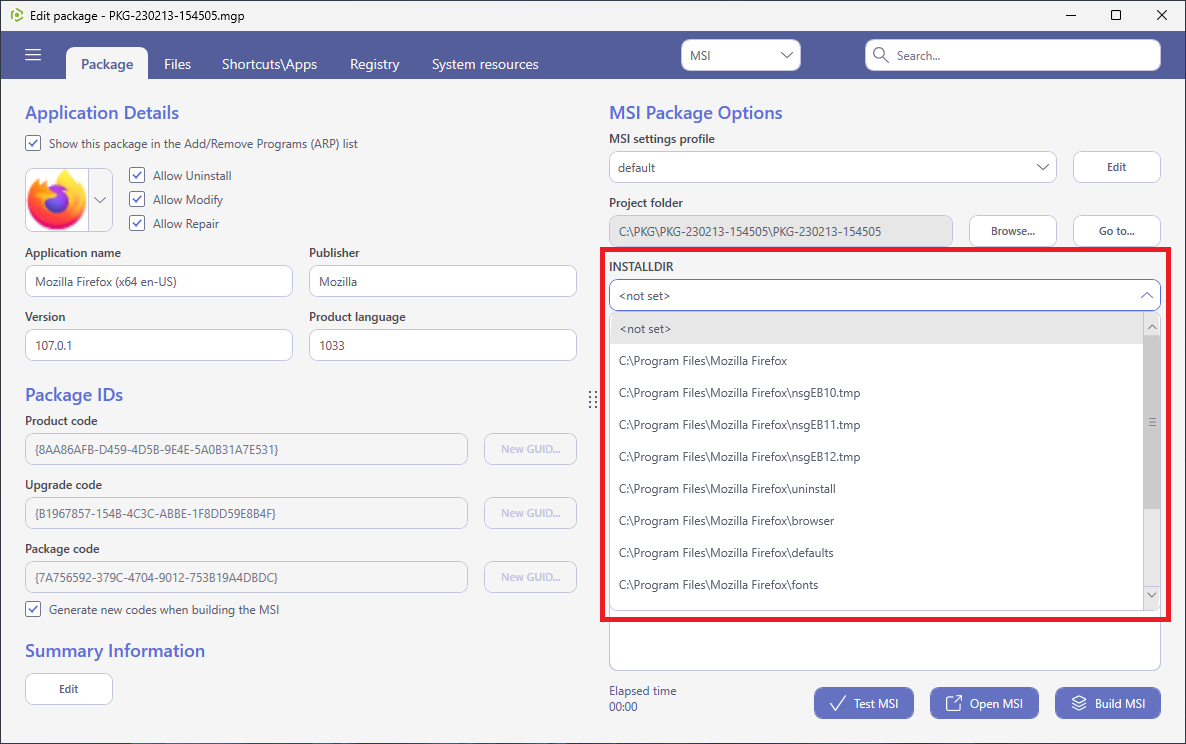This screenshot has height=744, width=1186.
Task: Open the MSI package type dropdown
Action: point(740,55)
